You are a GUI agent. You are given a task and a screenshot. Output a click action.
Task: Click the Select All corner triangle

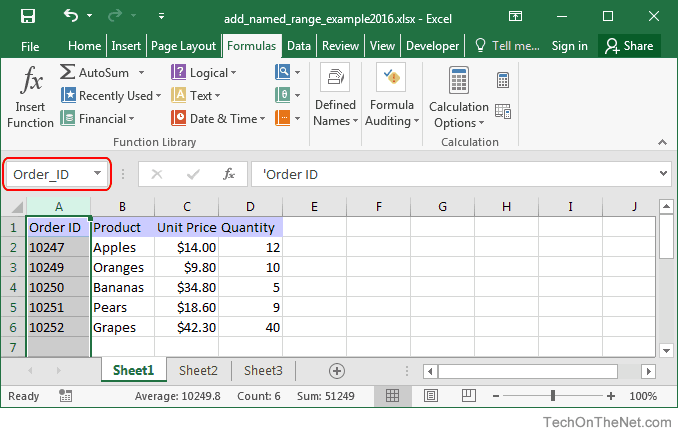tap(17, 207)
